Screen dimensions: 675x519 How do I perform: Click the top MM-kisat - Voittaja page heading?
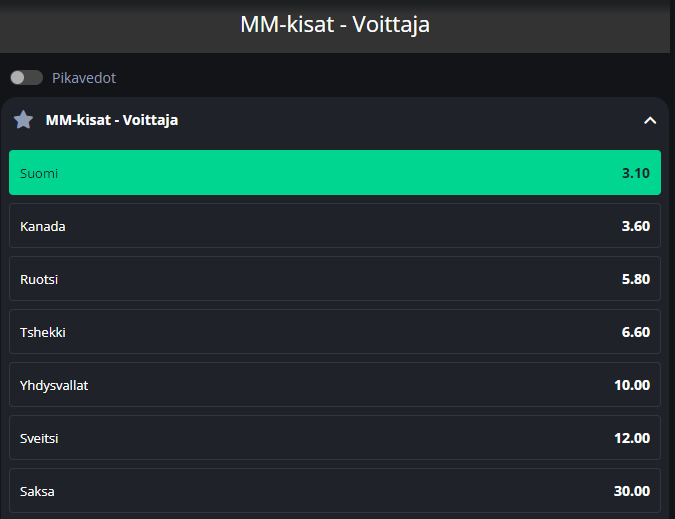tap(335, 24)
